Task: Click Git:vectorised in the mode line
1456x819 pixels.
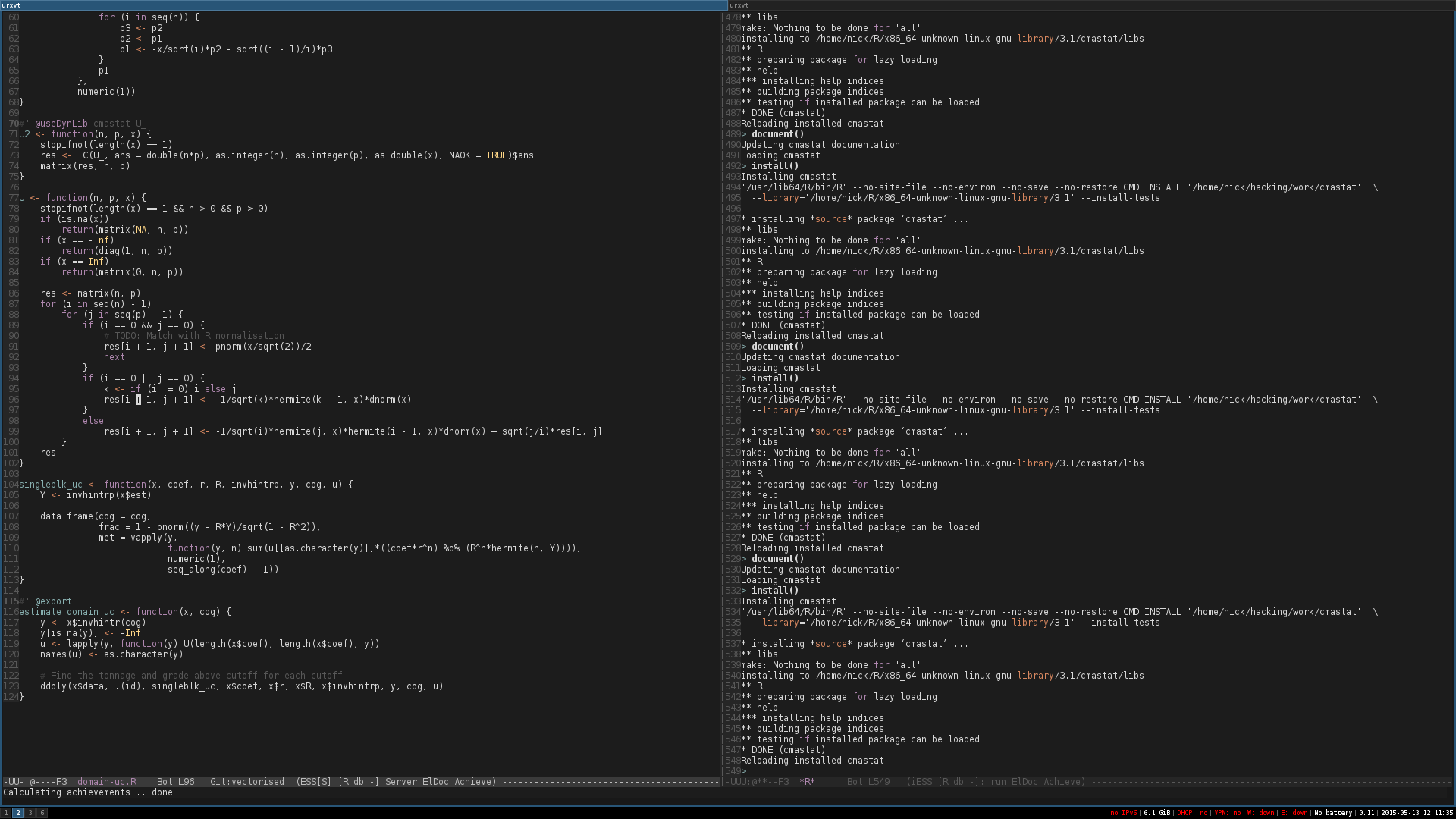Action: point(247,782)
